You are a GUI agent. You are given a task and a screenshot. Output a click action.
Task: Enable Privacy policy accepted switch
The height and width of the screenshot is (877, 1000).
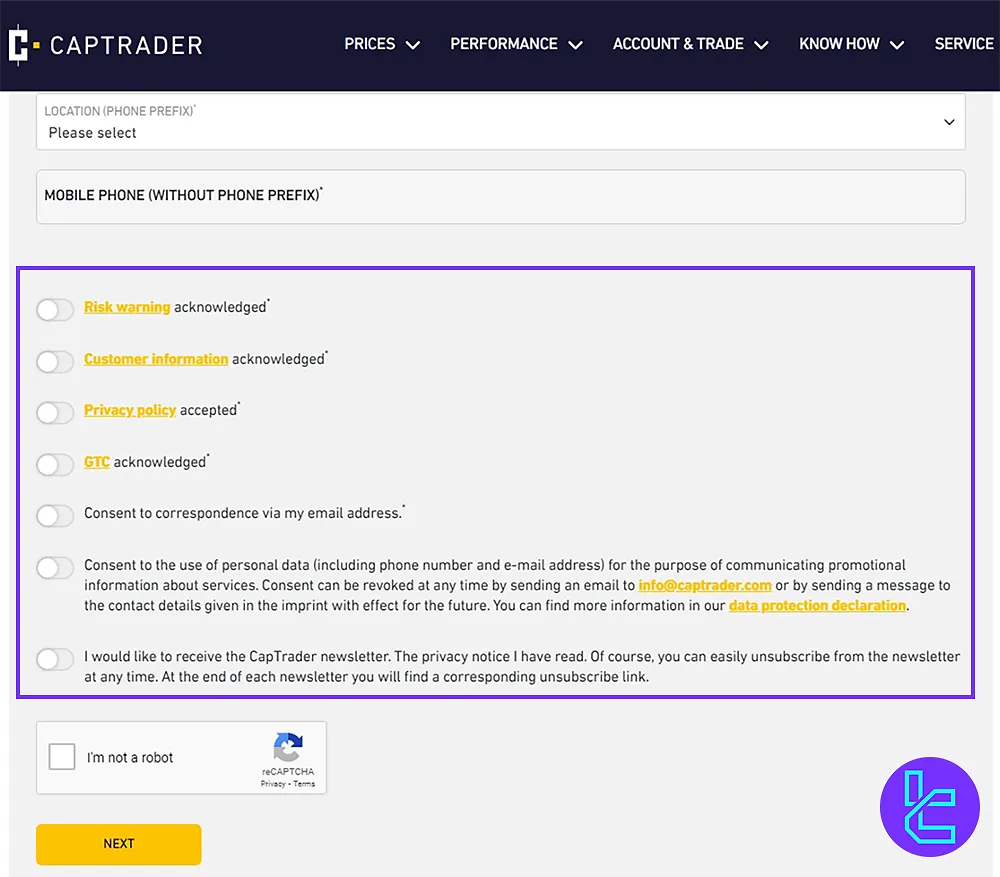55,413
